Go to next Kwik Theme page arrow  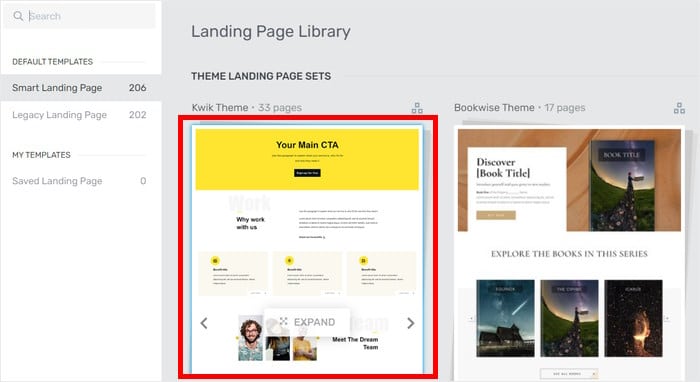pos(411,323)
